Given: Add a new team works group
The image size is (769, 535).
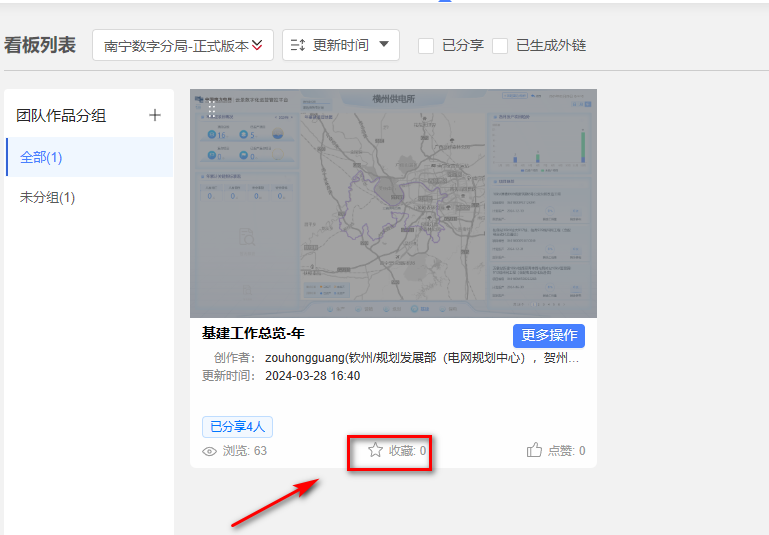Looking at the screenshot, I should point(155,115).
